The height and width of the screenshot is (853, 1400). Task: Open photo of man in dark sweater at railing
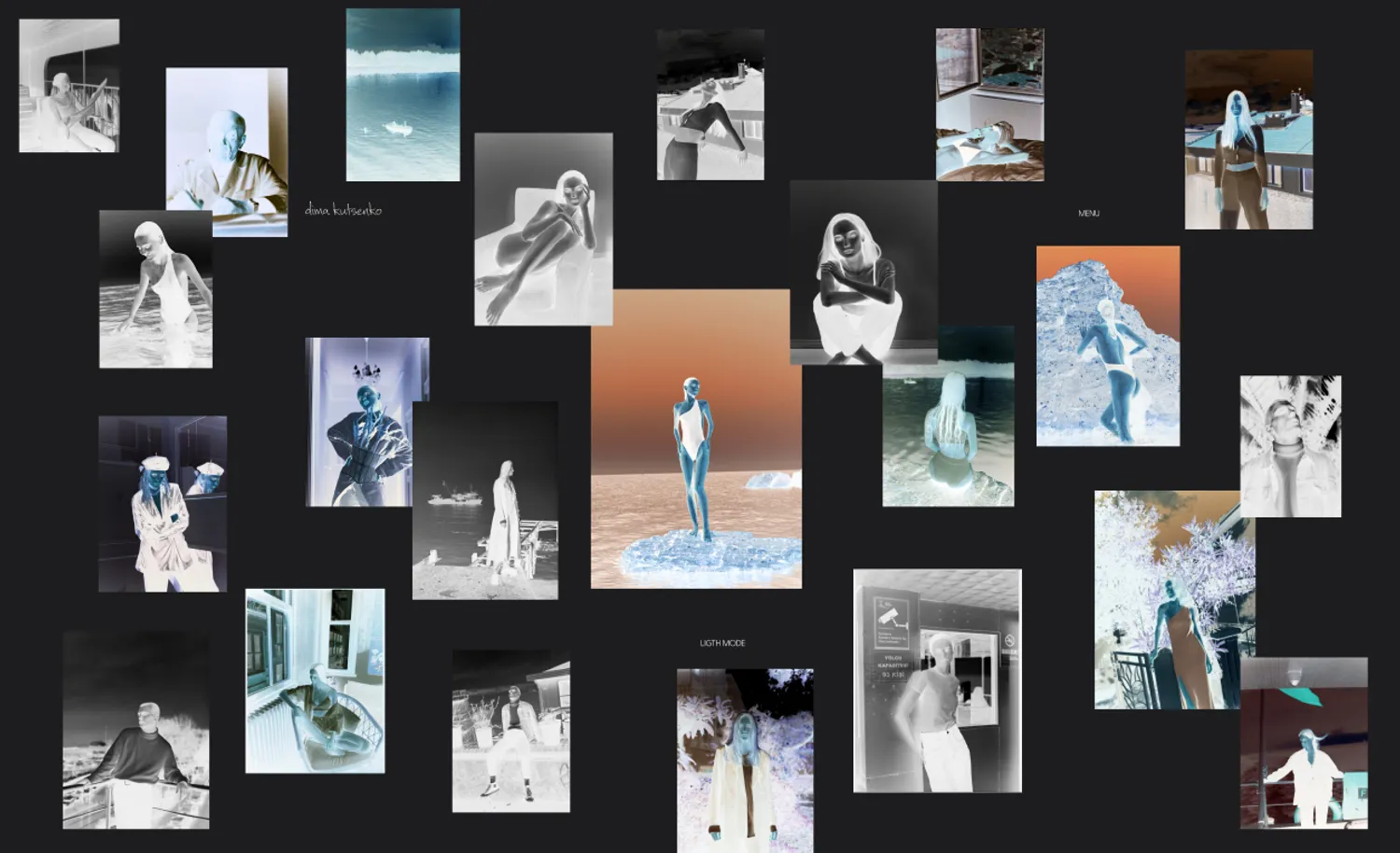point(135,729)
